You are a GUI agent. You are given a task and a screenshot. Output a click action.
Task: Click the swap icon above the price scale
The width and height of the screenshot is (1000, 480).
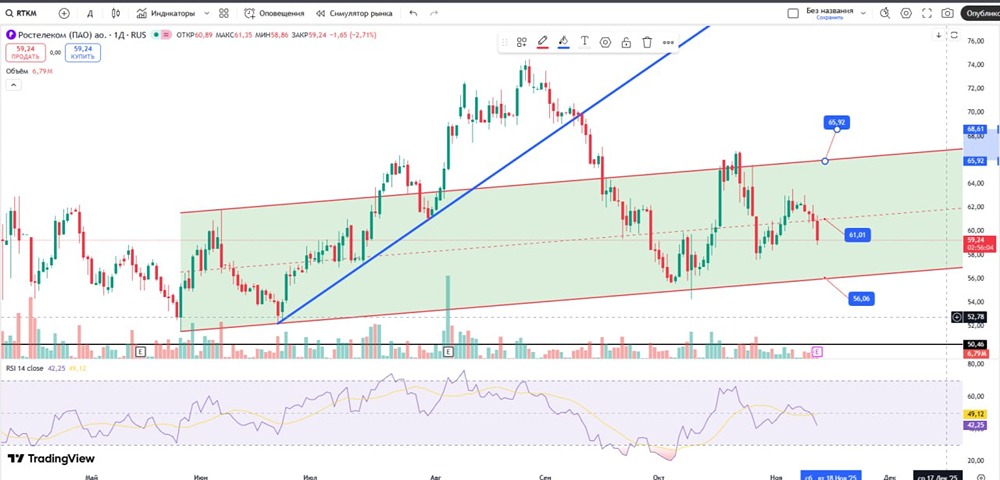click(954, 36)
